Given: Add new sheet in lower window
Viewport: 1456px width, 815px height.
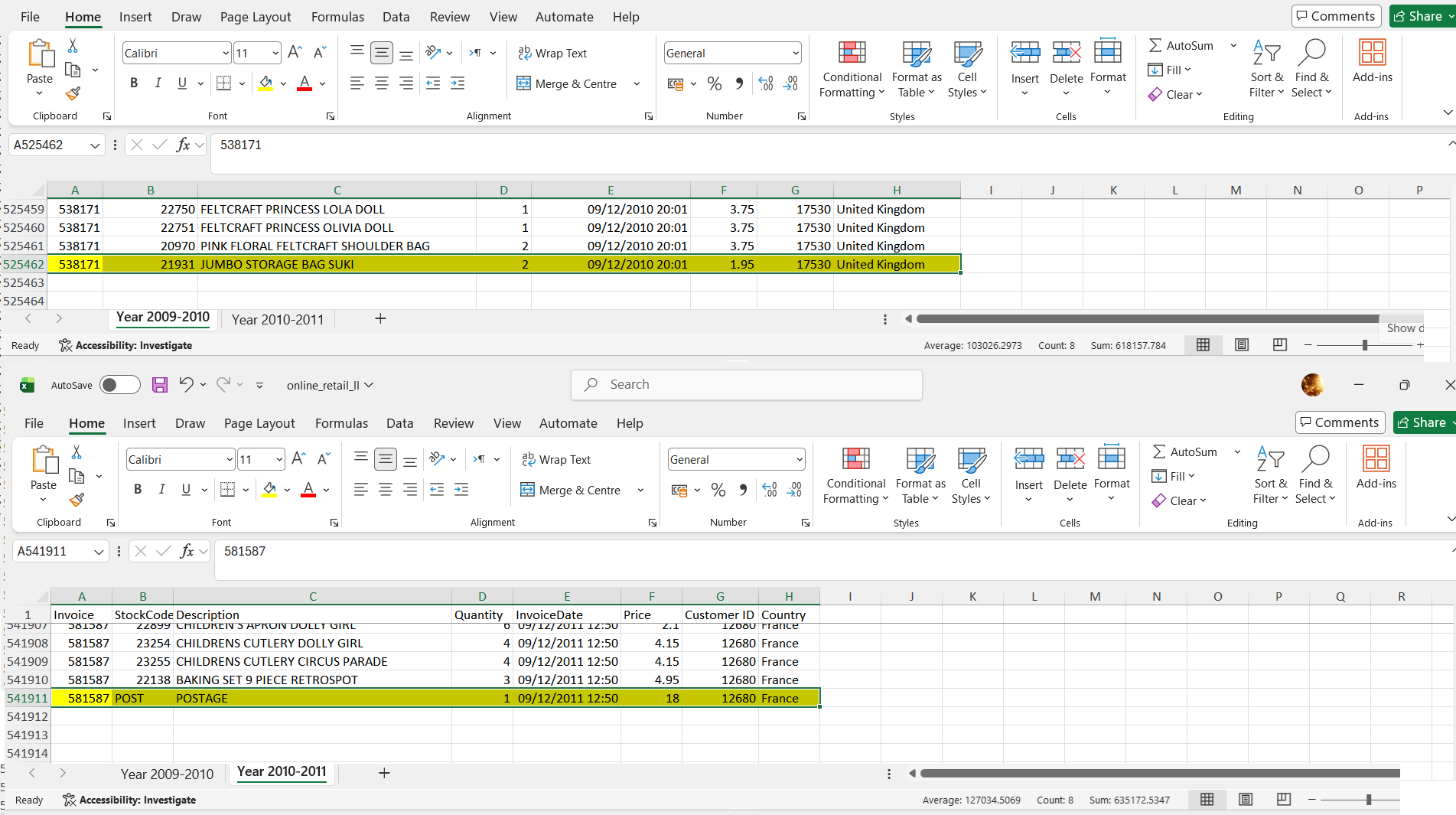Looking at the screenshot, I should pyautogui.click(x=384, y=773).
